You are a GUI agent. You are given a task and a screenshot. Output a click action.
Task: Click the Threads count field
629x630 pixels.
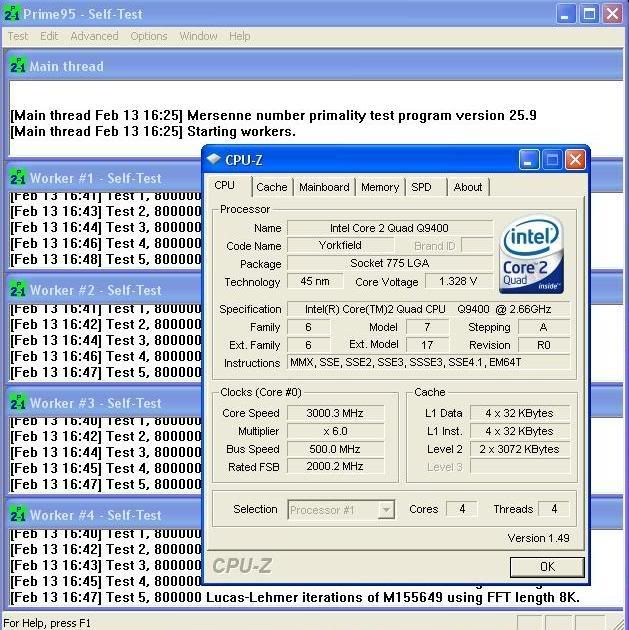[554, 509]
